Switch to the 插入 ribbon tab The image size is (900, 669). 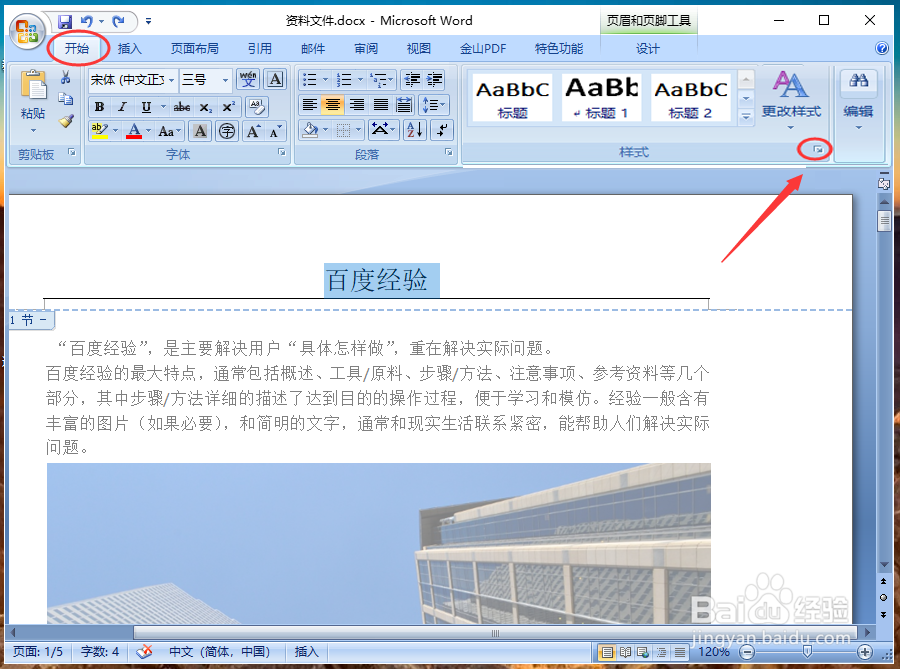point(130,47)
